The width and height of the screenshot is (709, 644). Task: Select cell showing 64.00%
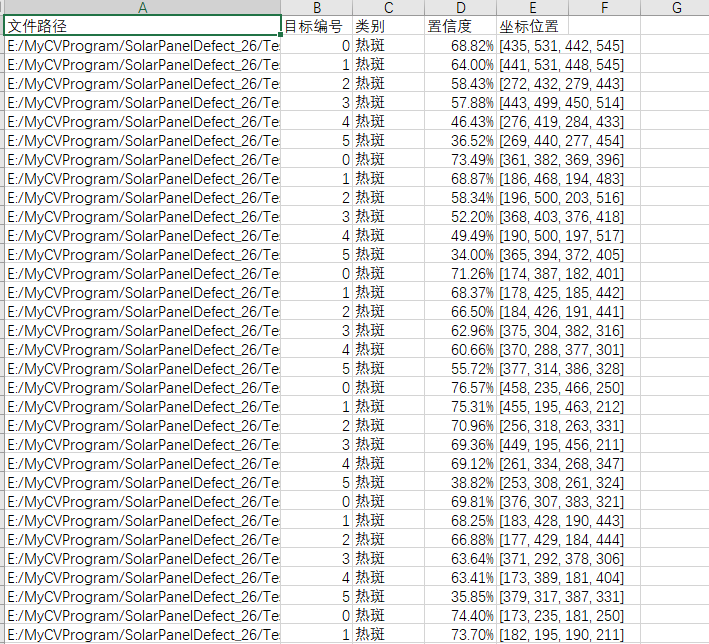coord(460,64)
